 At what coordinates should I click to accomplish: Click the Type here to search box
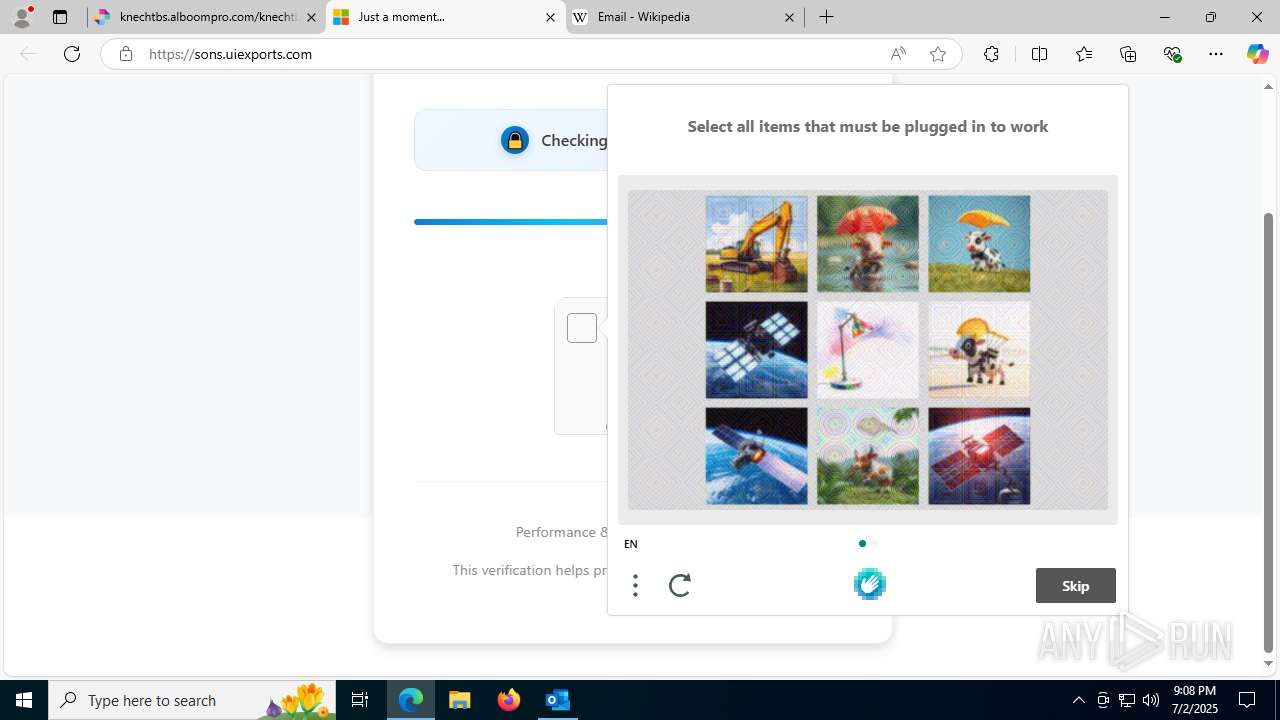(192, 700)
